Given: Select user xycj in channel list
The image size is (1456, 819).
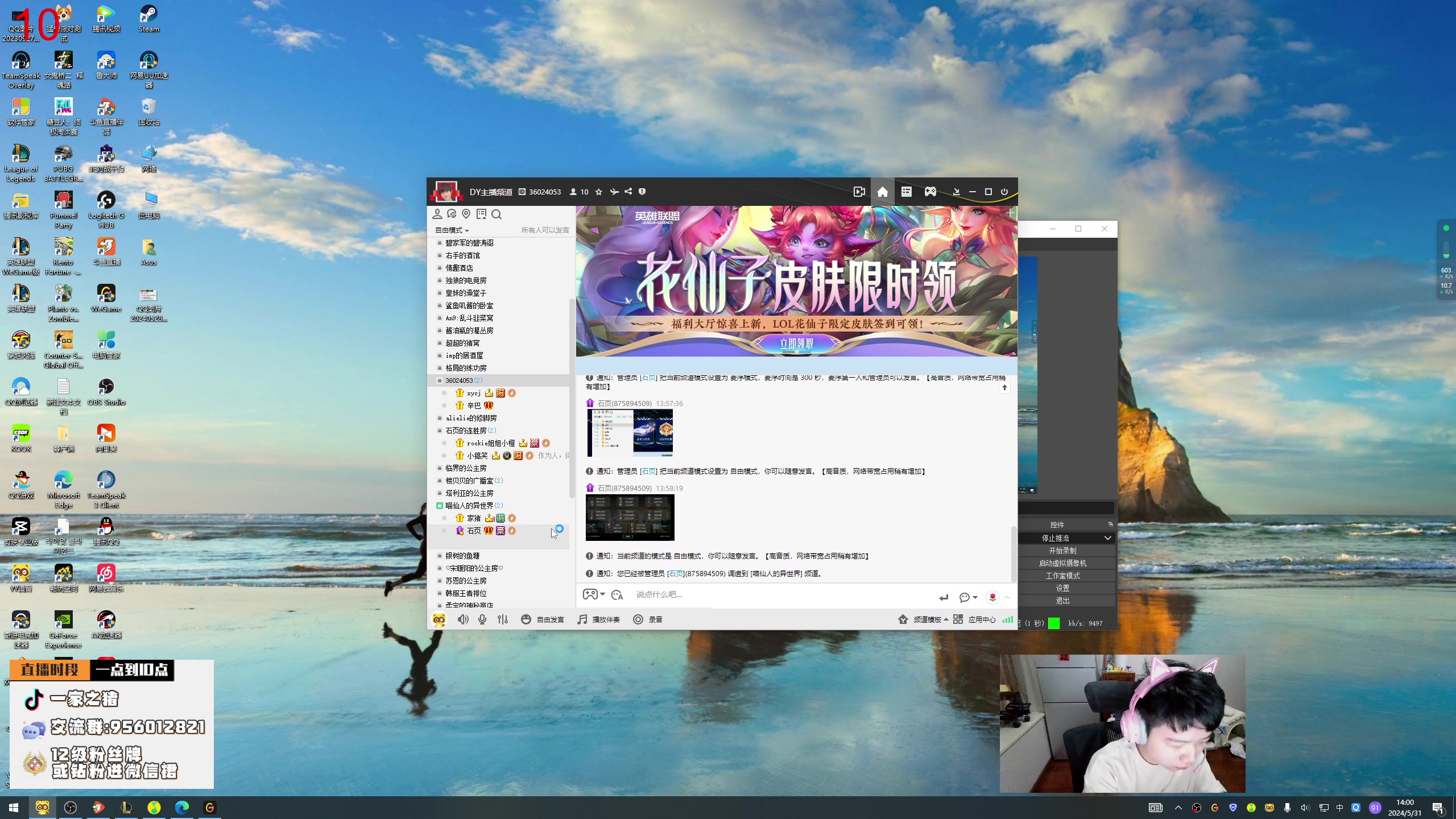Looking at the screenshot, I should tap(473, 393).
